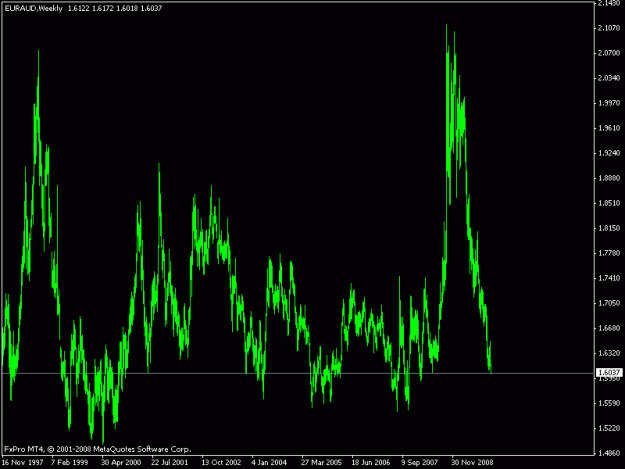Click the 4 Jan 2004 date label
Screen dimensions: 625x469
coord(269,462)
